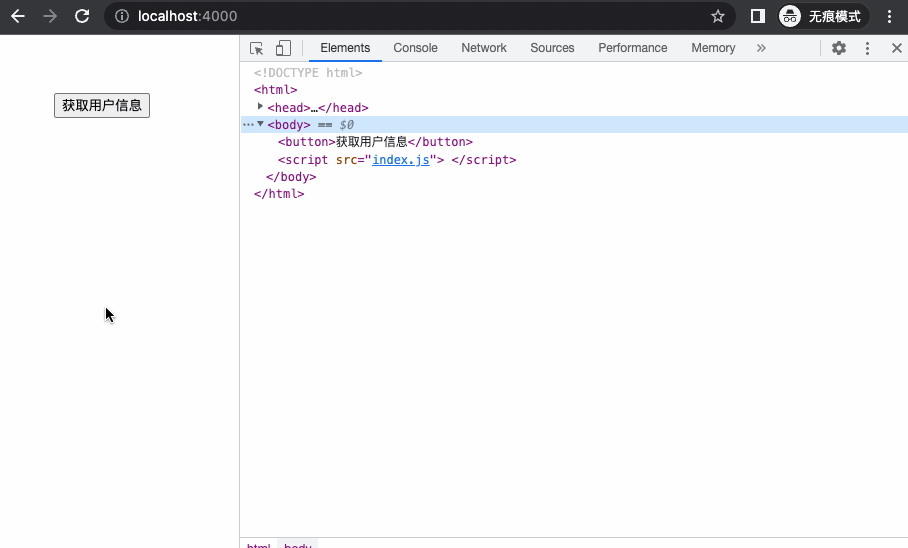908x548 pixels.
Task: Select the closing </body> tag line
Action: click(291, 177)
